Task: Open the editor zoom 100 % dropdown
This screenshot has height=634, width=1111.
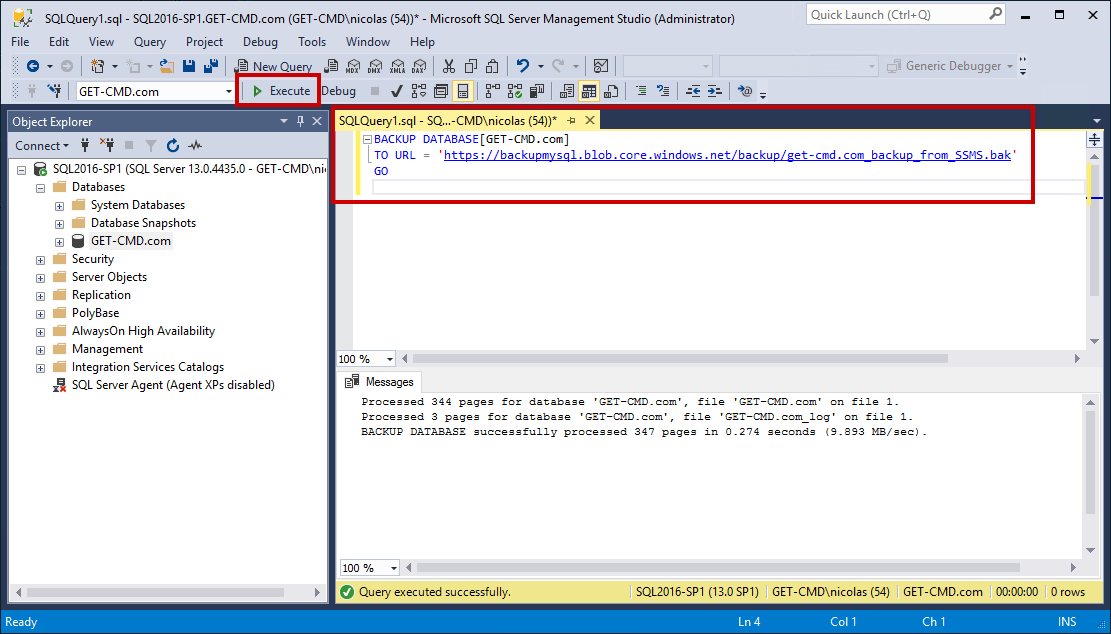Action: pyautogui.click(x=390, y=359)
